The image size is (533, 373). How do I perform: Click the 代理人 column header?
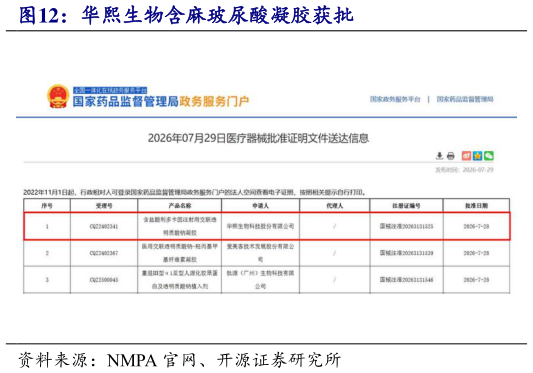334,206
